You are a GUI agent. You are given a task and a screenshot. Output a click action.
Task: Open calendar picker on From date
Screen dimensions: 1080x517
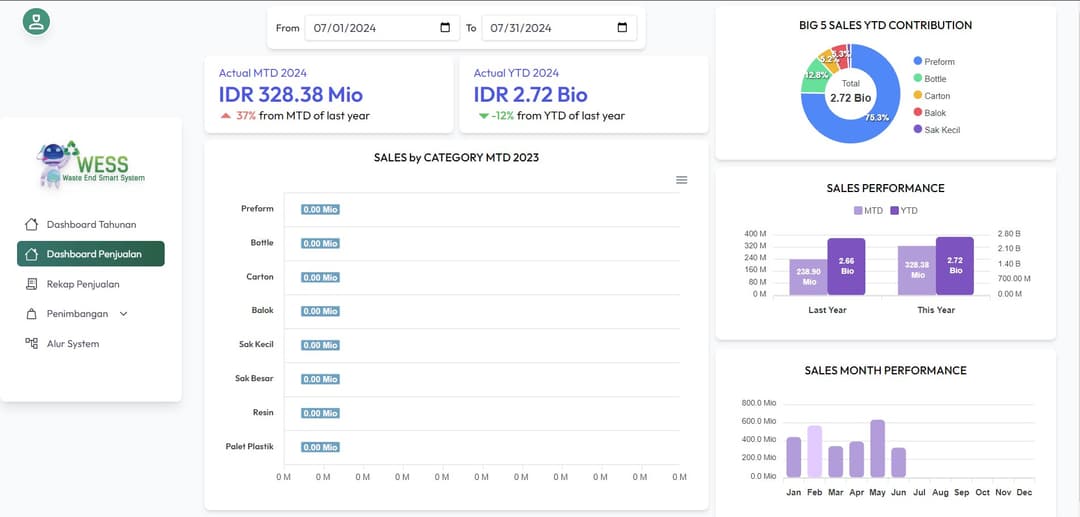445,28
